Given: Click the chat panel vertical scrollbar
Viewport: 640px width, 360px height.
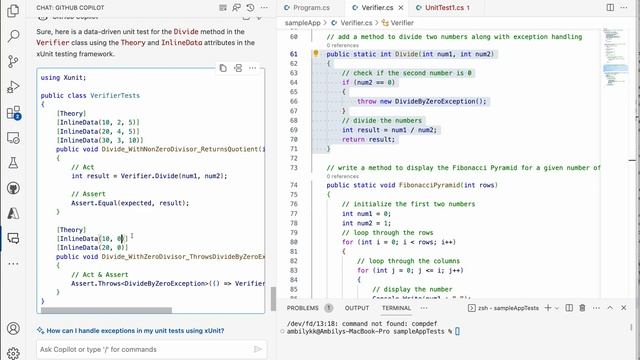Looking at the screenshot, I should click(273, 298).
